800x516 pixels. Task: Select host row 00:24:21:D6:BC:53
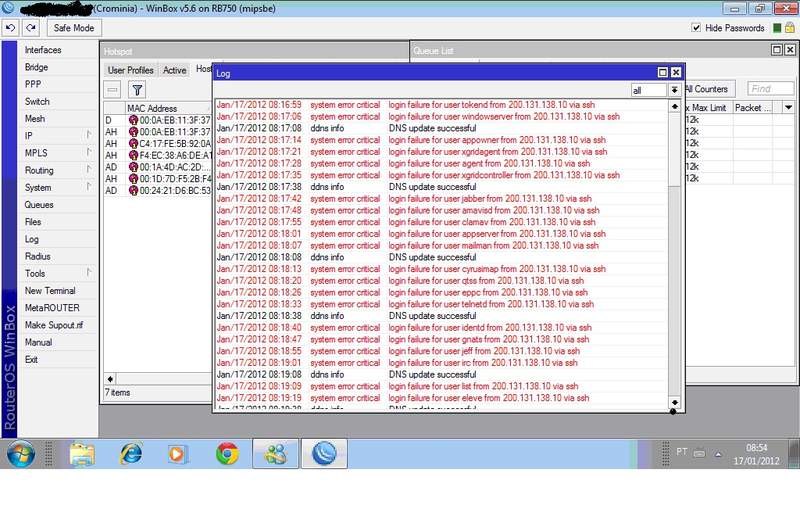pos(158,190)
